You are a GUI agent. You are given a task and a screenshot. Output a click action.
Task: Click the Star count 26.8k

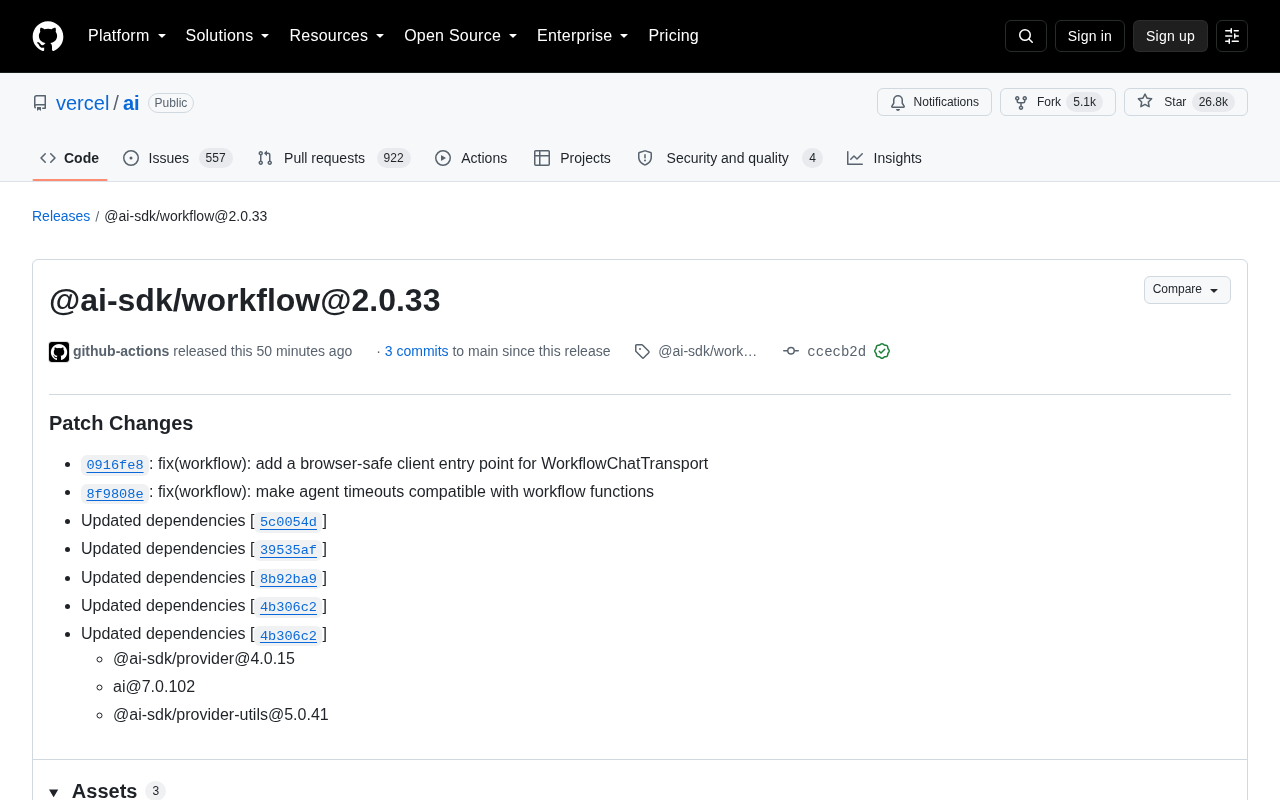(x=1213, y=102)
